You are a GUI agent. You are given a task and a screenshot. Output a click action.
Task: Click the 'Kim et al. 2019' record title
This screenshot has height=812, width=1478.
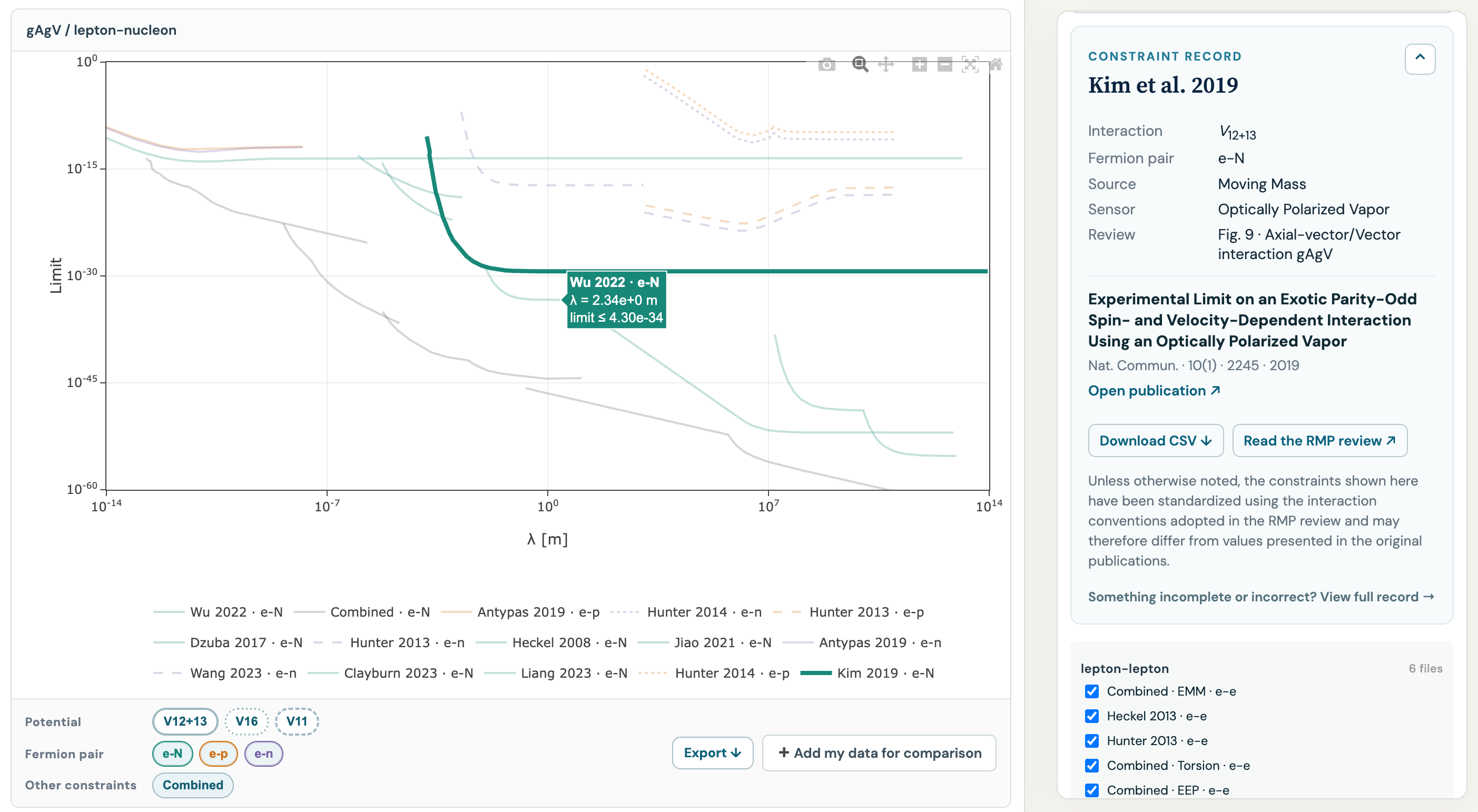click(x=1163, y=85)
